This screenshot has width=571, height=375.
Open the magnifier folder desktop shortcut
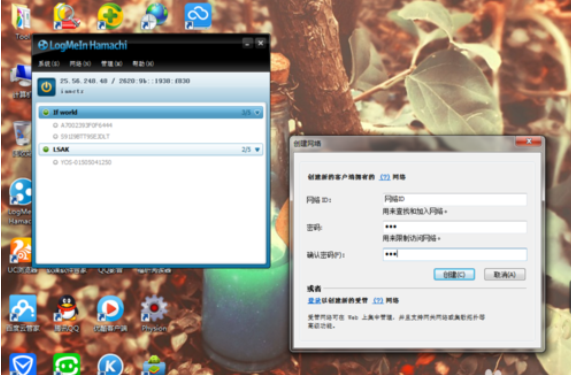coord(66,16)
